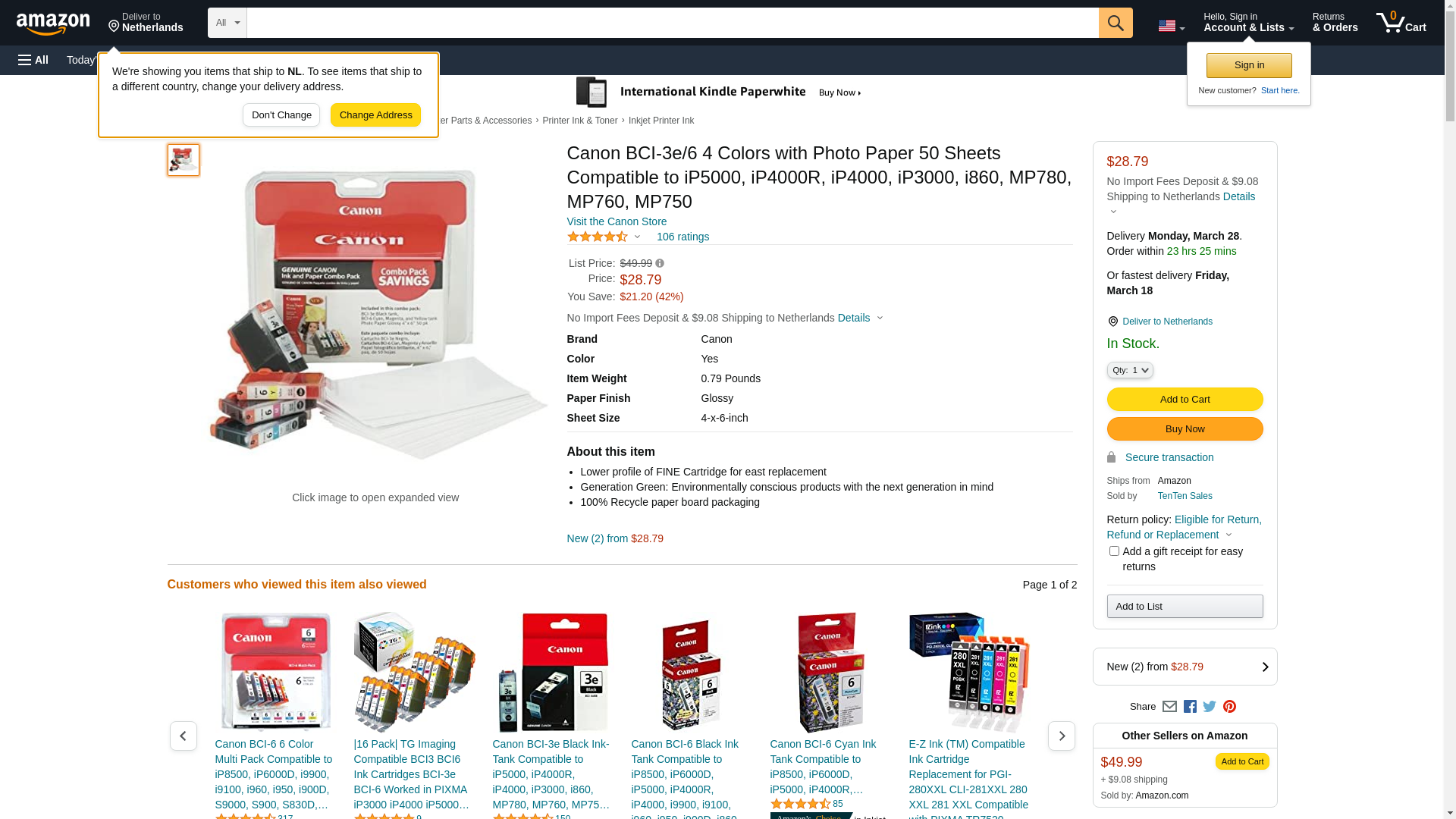Viewport: 1456px width, 819px height.
Task: Click in the Amazon search input field
Action: [673, 23]
